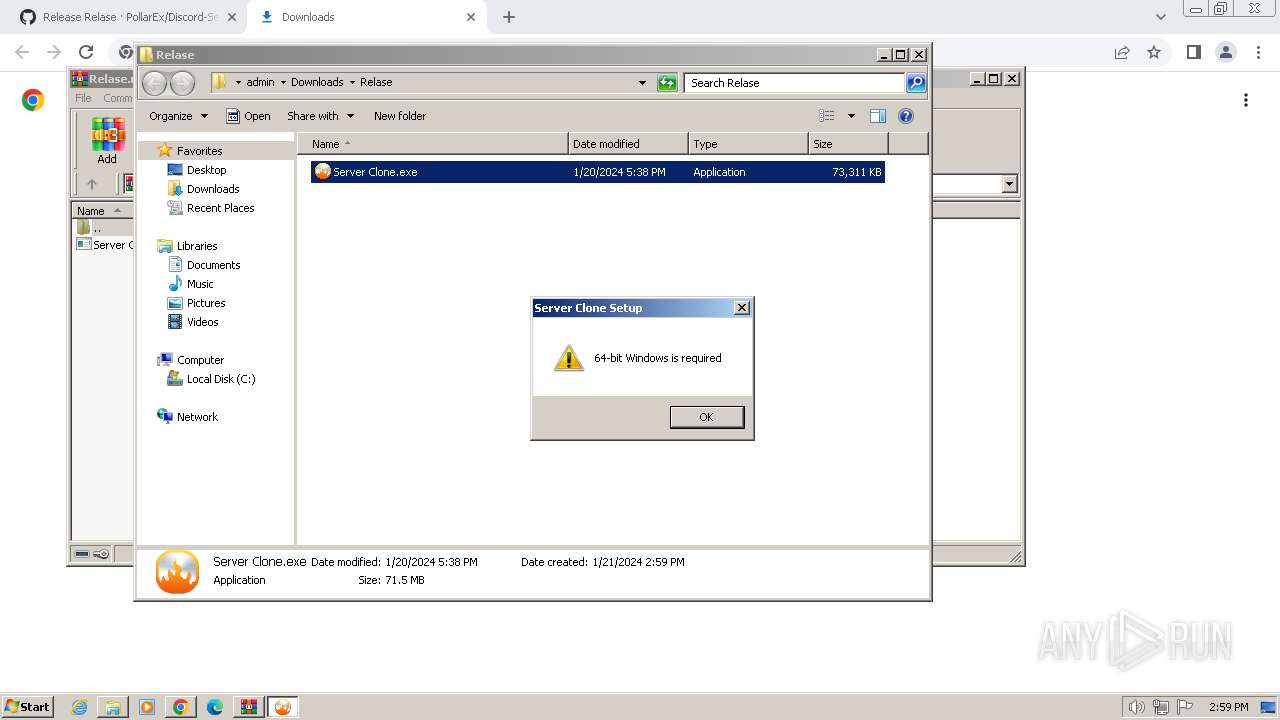Open Explorer help icon
Image resolution: width=1280 pixels, height=720 pixels.
(x=906, y=116)
